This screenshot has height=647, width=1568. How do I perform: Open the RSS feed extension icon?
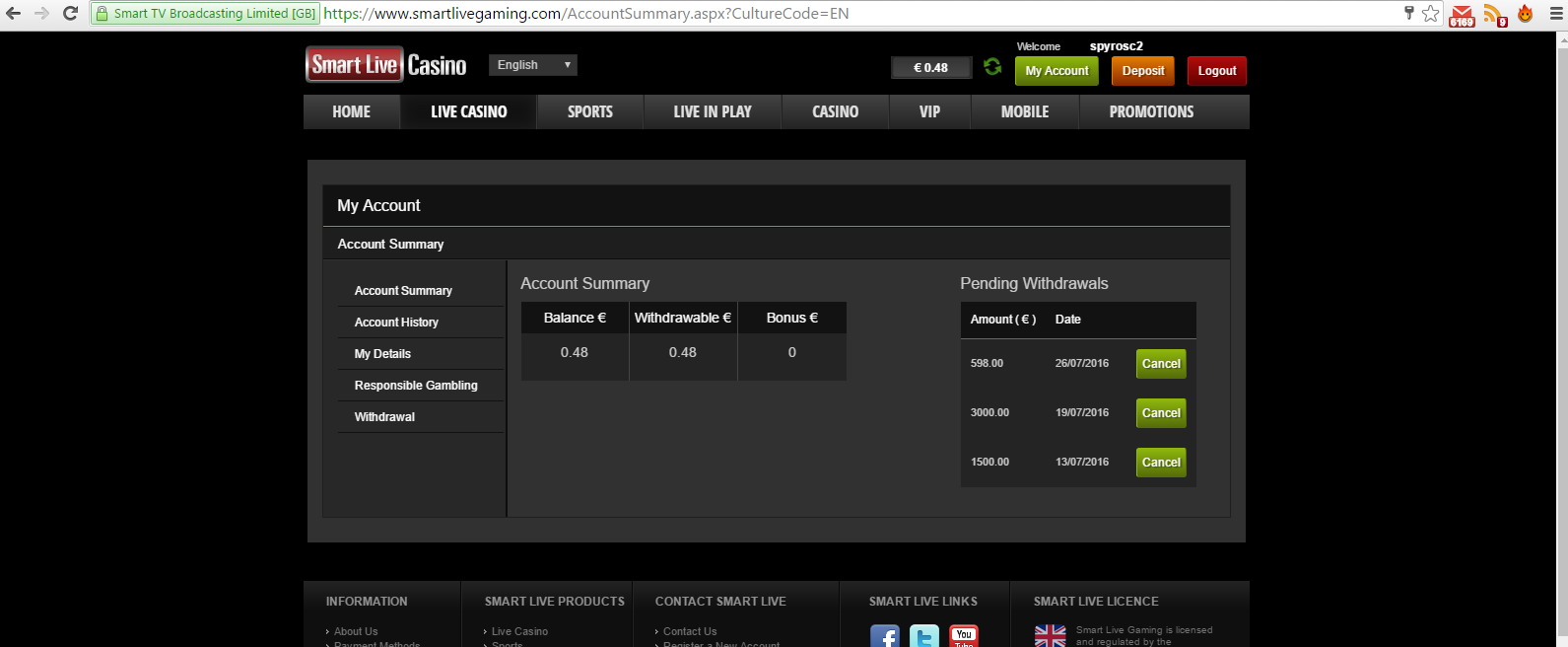(1495, 15)
